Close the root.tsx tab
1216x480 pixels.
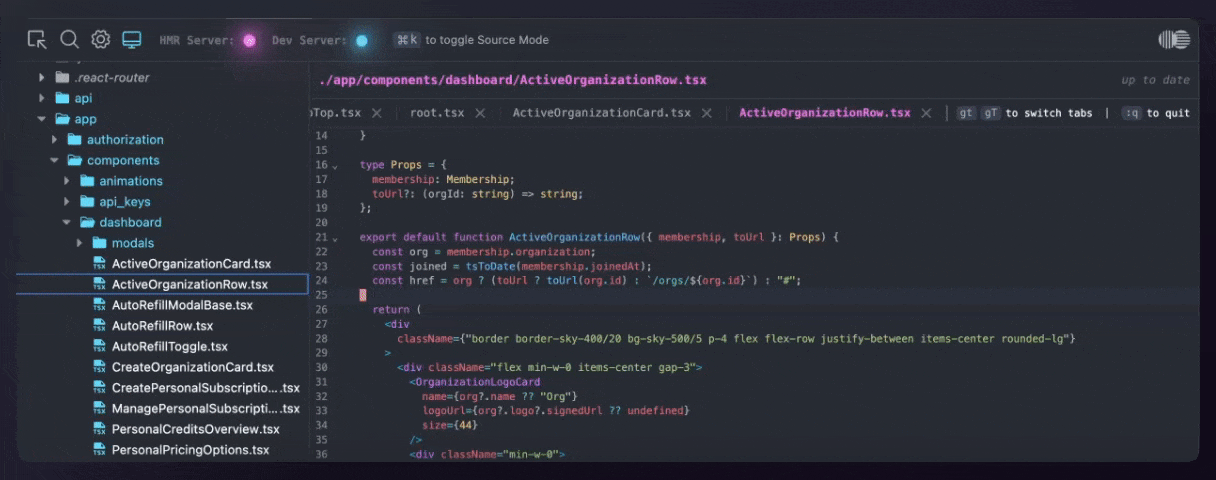[x=482, y=113]
